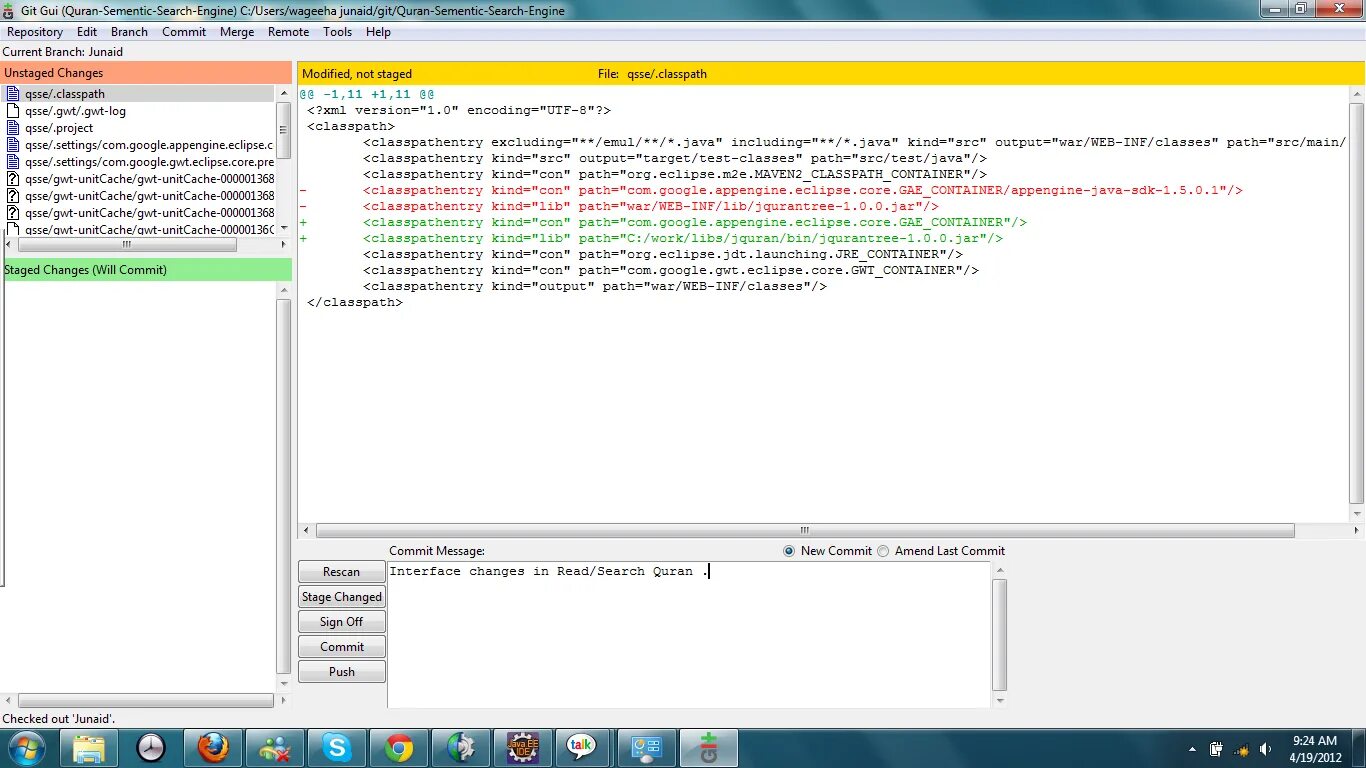Viewport: 1366px width, 768px height.
Task: Select the Amend Last Commit radio button
Action: (x=883, y=551)
